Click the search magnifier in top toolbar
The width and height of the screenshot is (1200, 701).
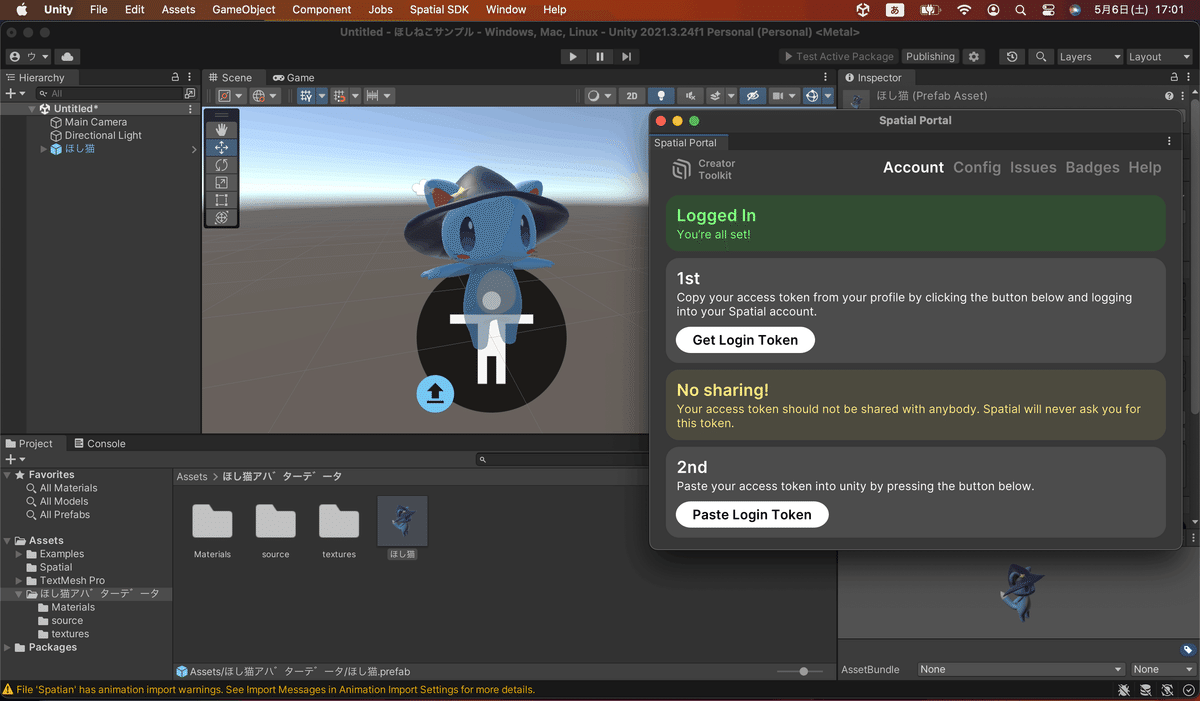1041,57
